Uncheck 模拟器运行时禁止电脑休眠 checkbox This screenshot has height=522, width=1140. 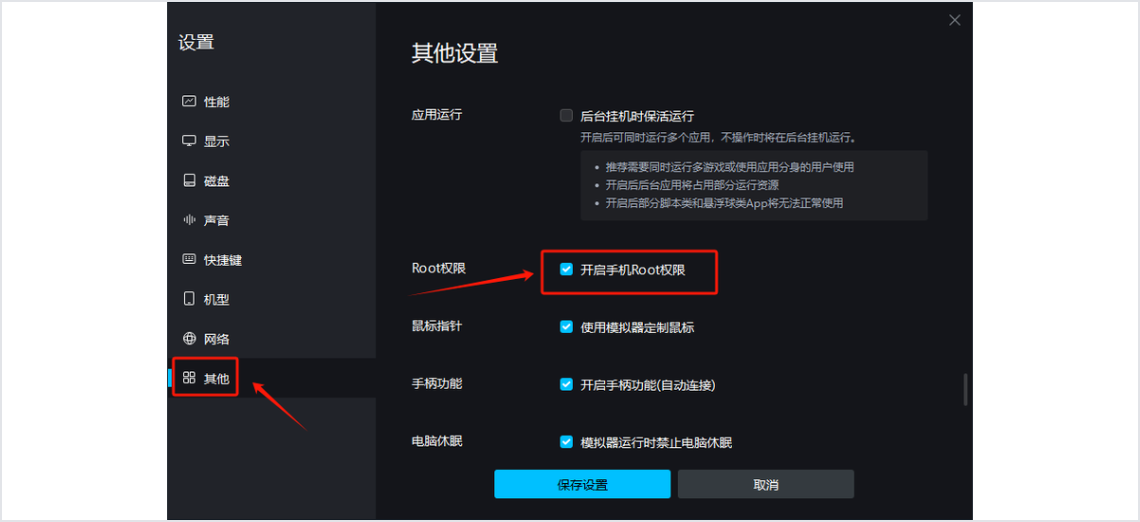pos(566,442)
